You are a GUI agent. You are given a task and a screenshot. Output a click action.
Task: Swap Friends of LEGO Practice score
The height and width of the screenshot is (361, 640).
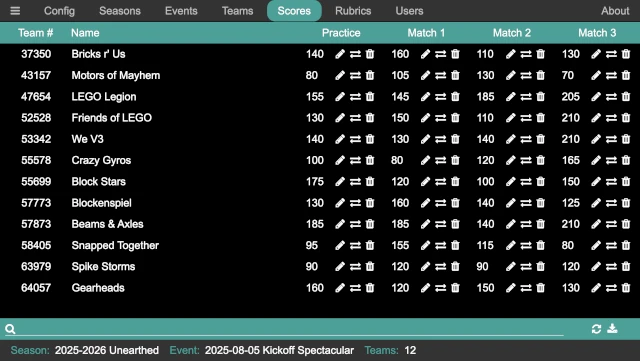click(x=355, y=118)
